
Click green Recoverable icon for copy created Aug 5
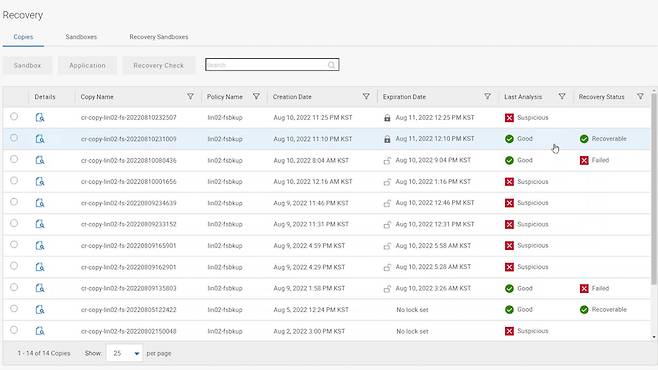coord(584,310)
